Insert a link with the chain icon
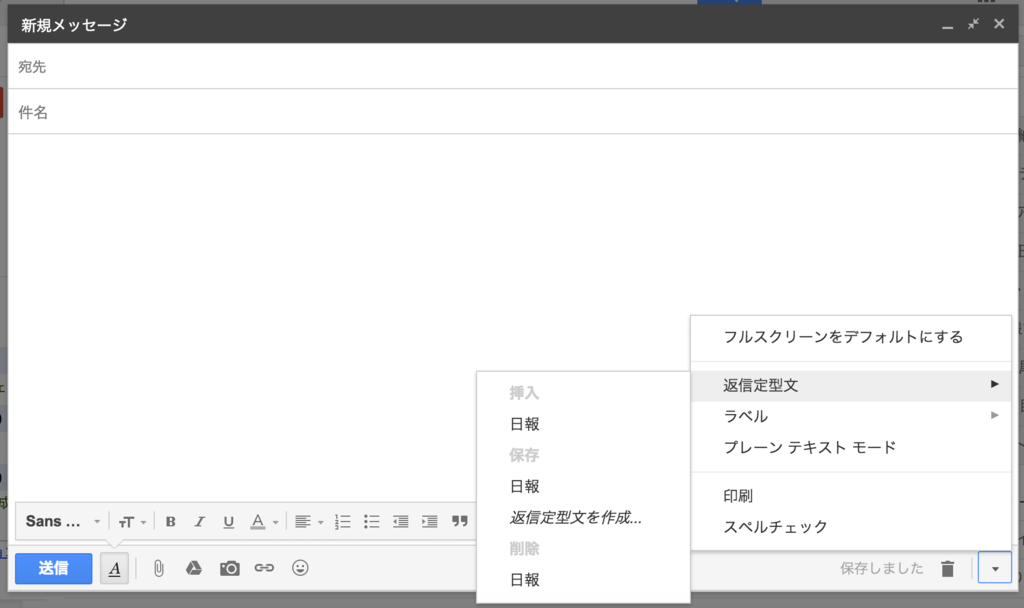 point(264,568)
